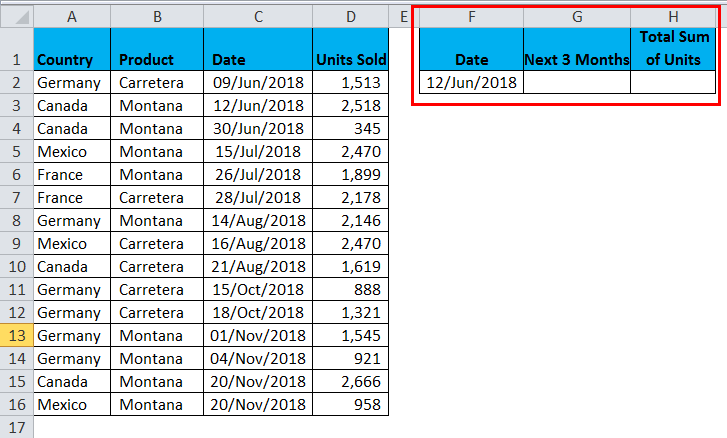Click Mexico cell in row 16
The width and height of the screenshot is (727, 438).
tap(72, 405)
